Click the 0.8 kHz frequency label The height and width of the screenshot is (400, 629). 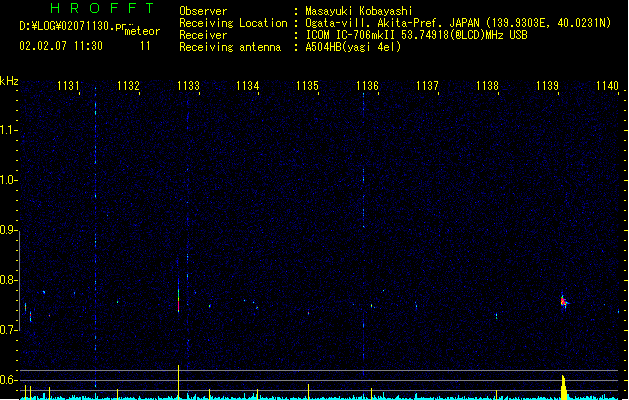tap(8, 280)
